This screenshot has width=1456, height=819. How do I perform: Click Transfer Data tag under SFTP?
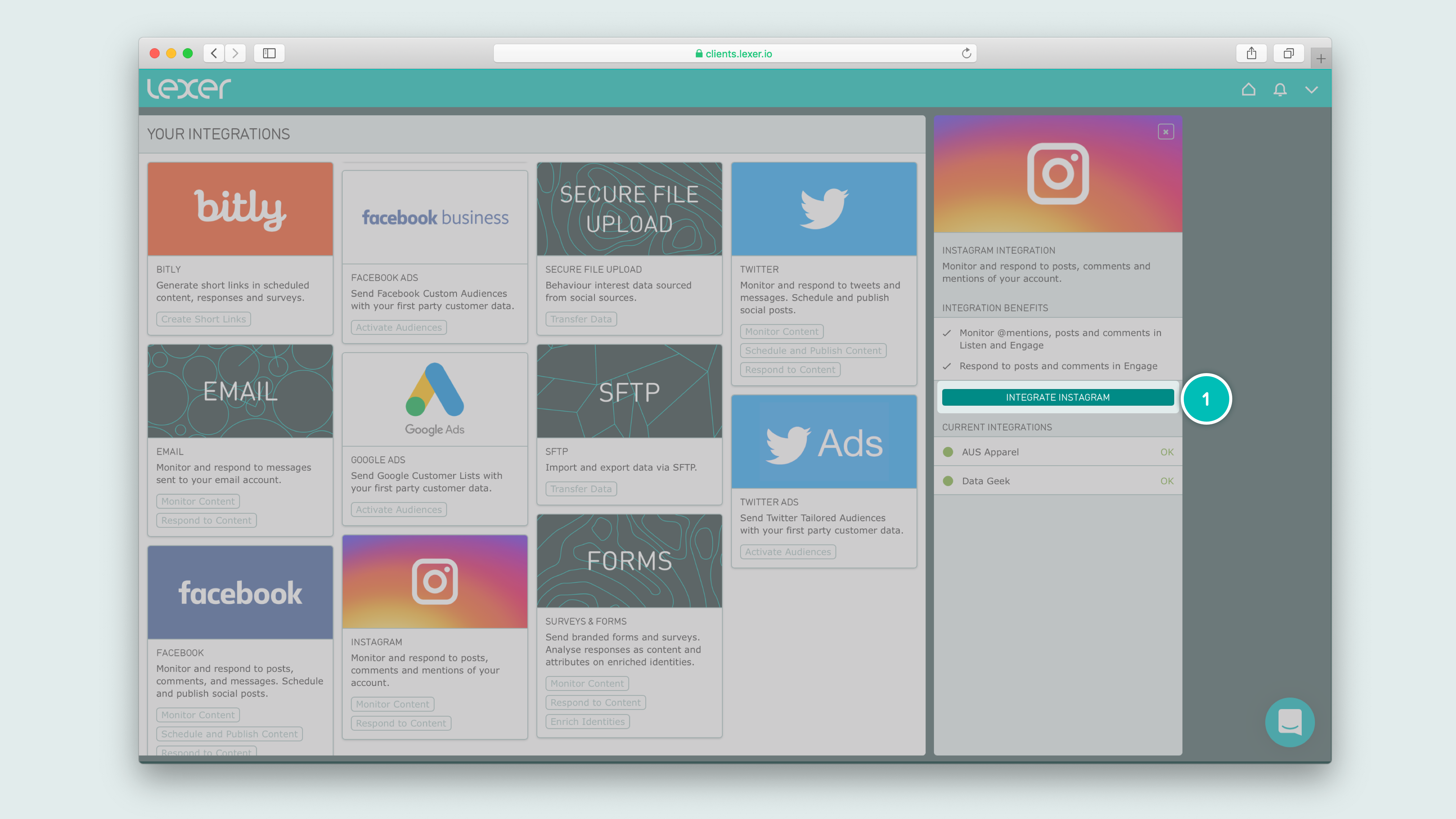point(581,489)
